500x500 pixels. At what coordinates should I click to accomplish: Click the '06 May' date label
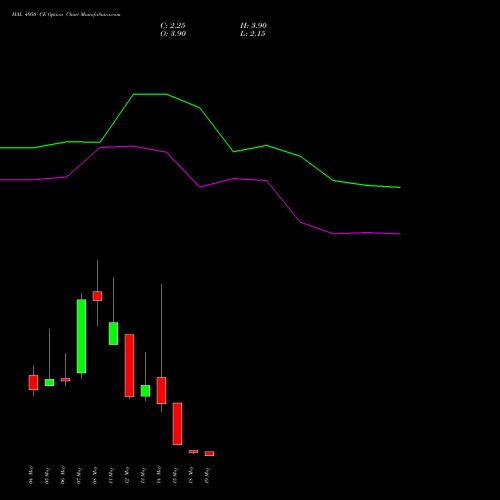(63, 475)
